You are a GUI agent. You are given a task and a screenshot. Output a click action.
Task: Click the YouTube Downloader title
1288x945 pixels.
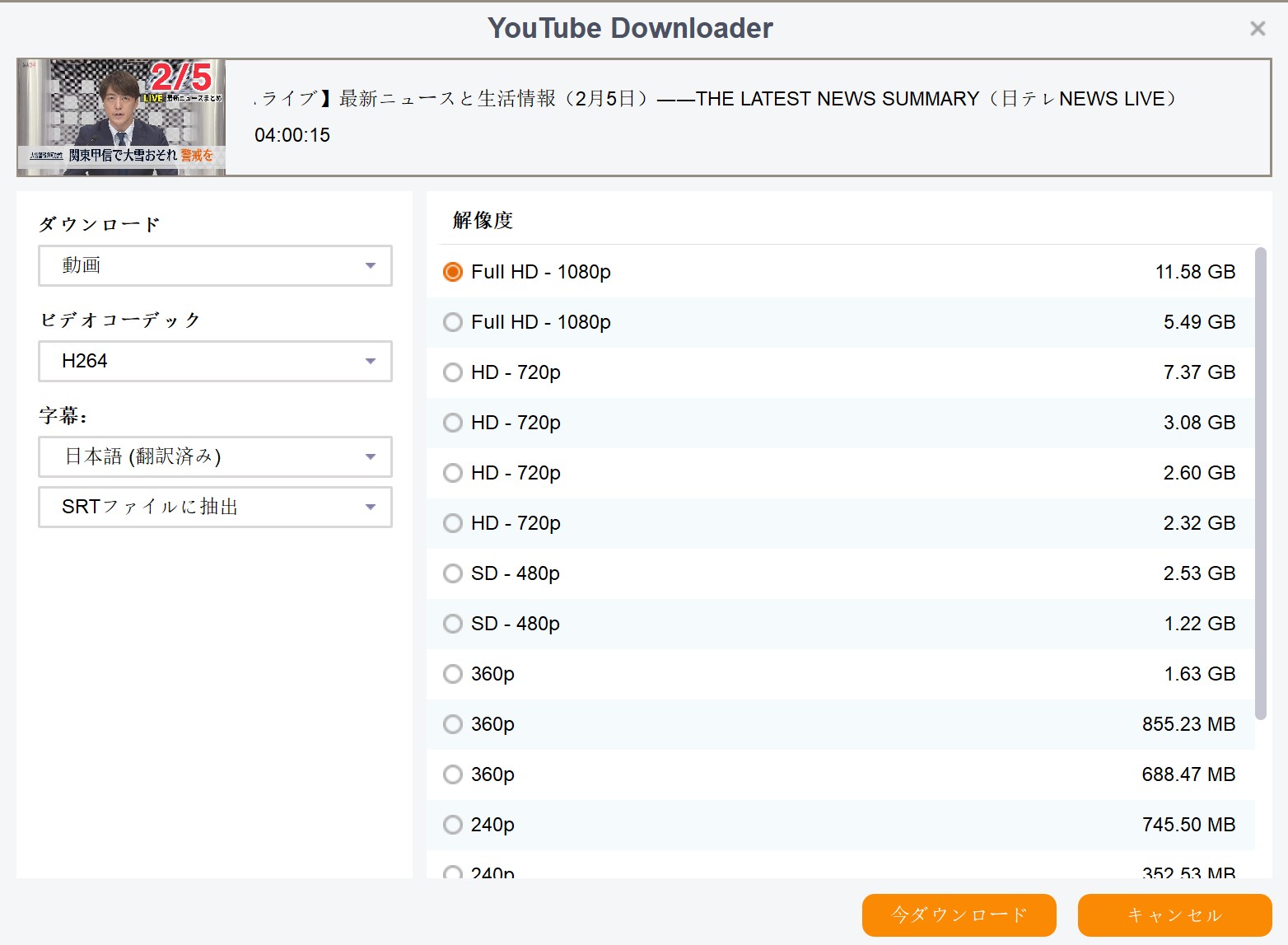tap(630, 28)
